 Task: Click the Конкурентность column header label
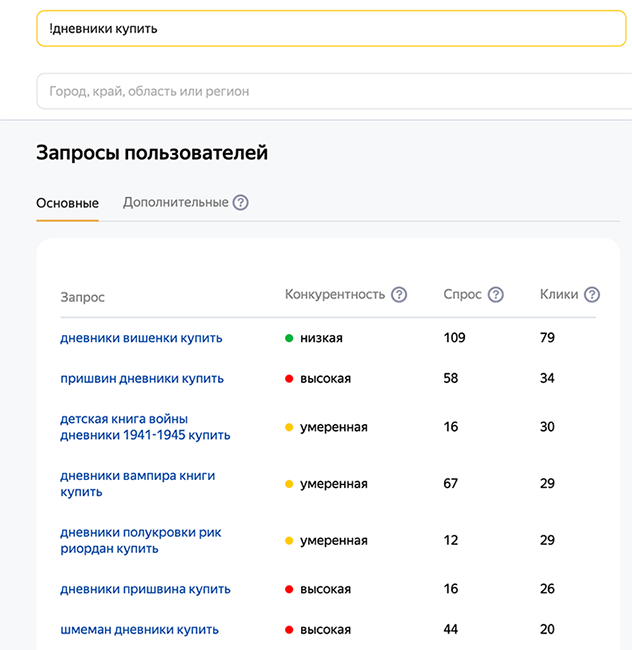pos(334,295)
